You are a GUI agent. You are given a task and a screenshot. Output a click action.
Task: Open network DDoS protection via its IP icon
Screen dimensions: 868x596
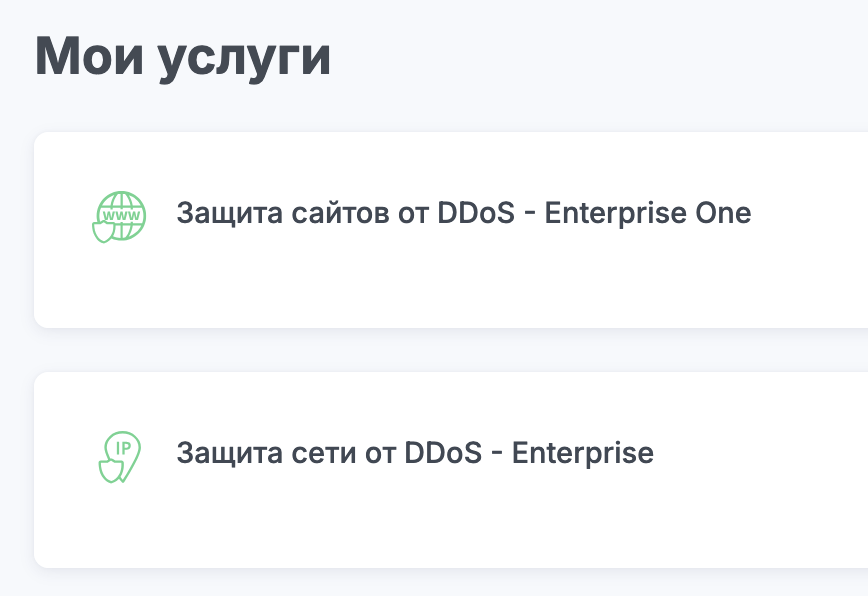coord(119,456)
